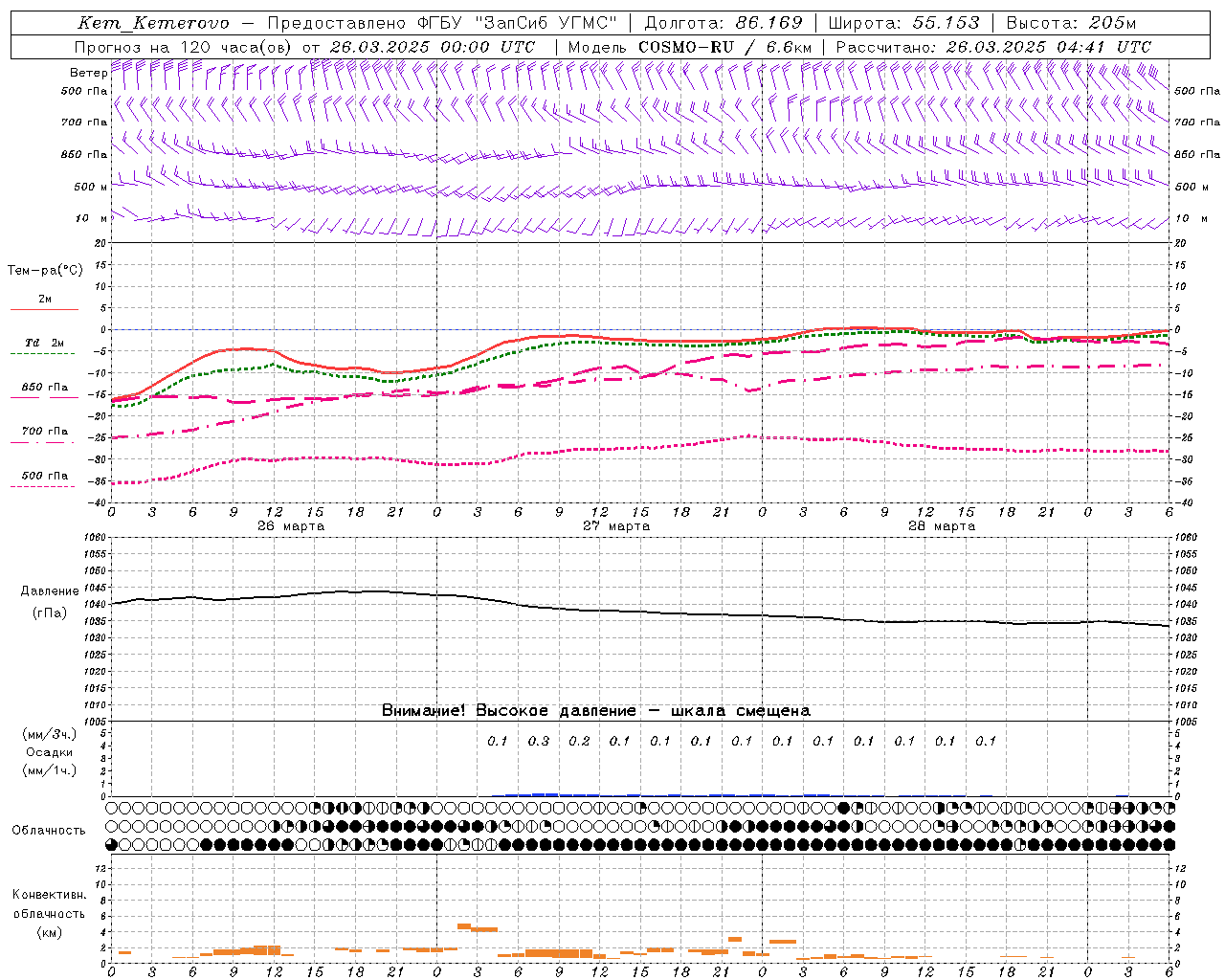Click the 'Тем-ра(°C)' temperature label
The width and height of the screenshot is (1225, 980).
point(45,271)
